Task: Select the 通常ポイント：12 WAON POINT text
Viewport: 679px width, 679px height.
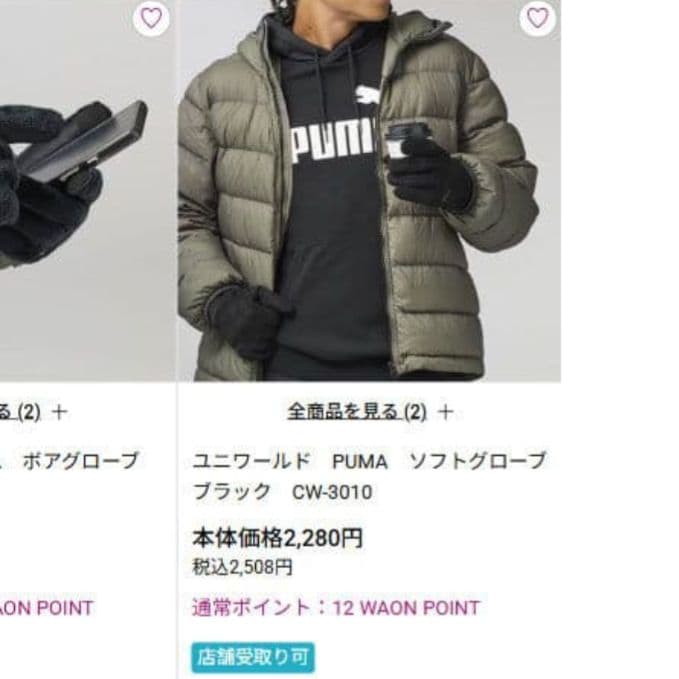Action: (336, 608)
